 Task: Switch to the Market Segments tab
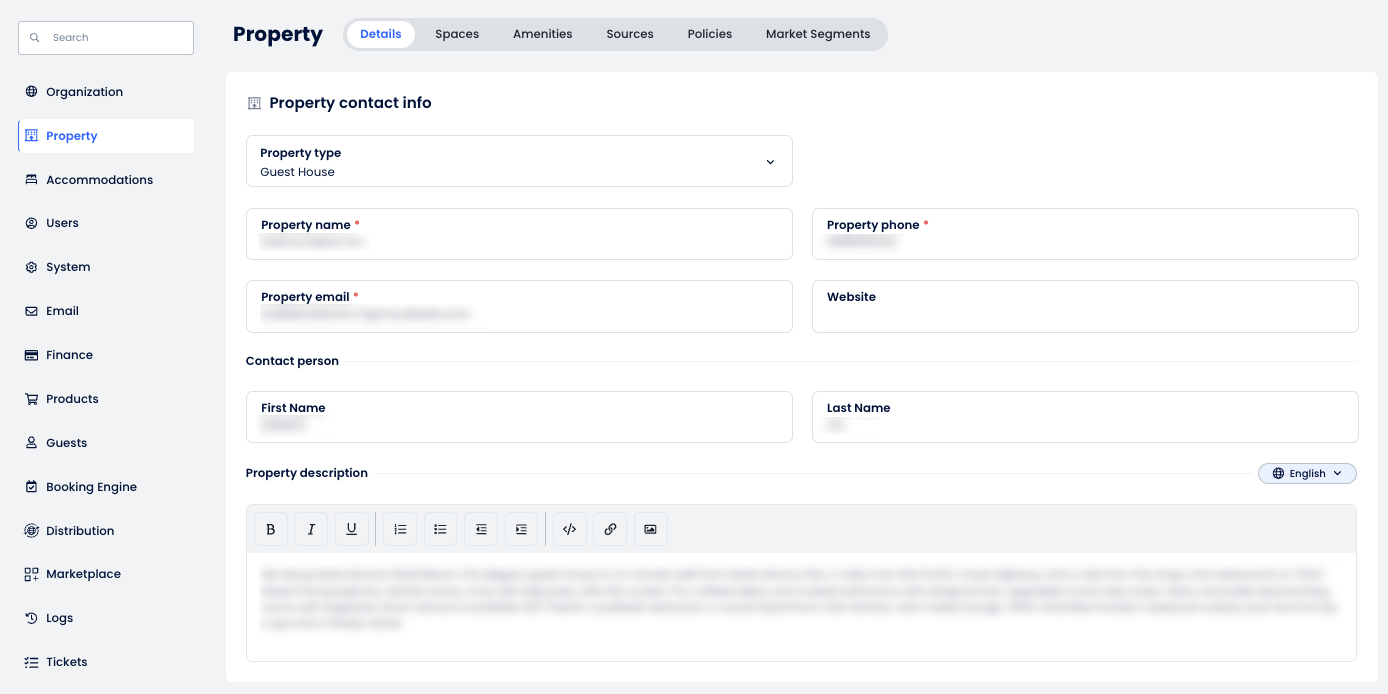pos(818,34)
